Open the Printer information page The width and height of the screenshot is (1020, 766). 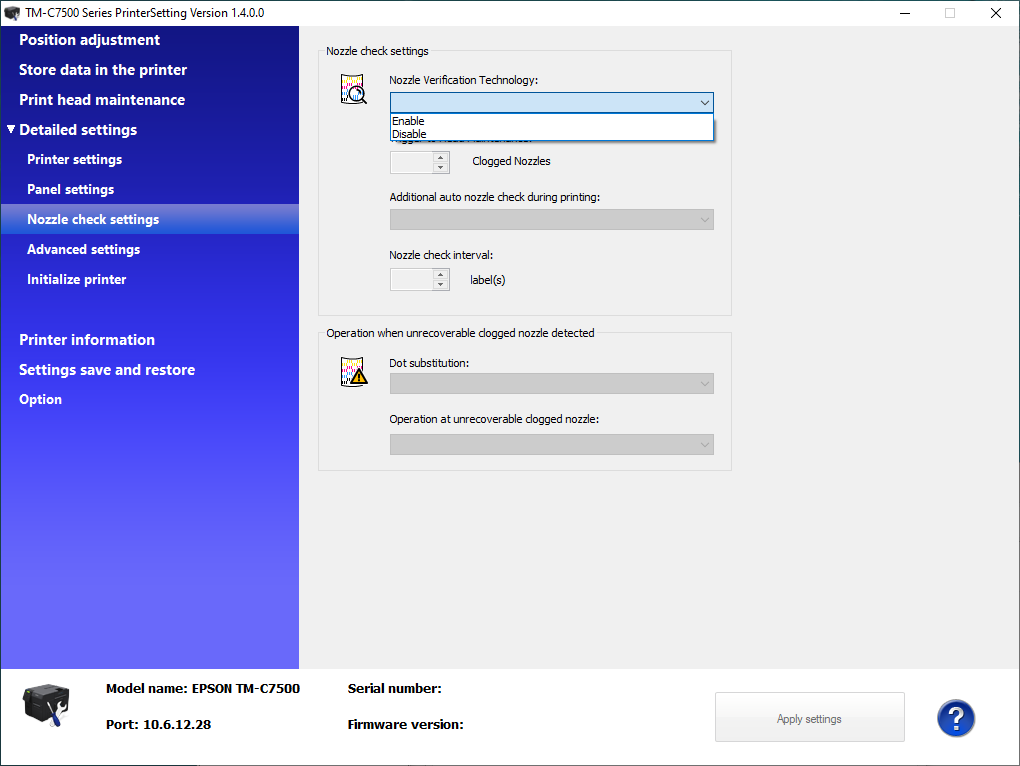(x=87, y=340)
